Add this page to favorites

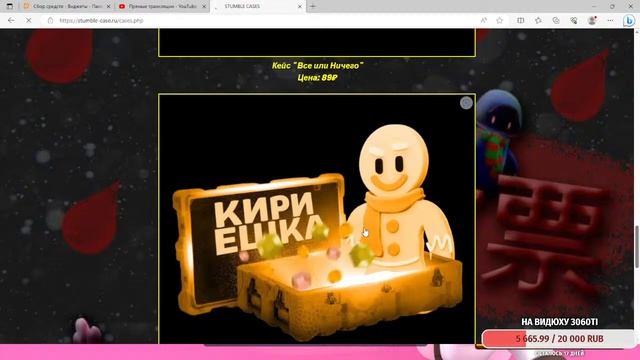(500, 20)
